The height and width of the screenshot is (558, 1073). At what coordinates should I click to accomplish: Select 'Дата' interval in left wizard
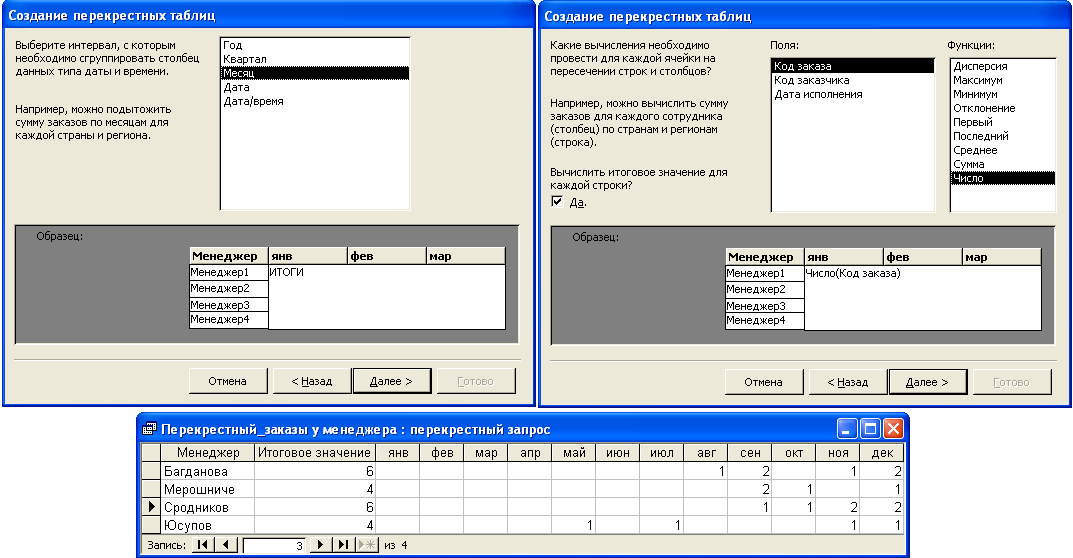click(315, 87)
